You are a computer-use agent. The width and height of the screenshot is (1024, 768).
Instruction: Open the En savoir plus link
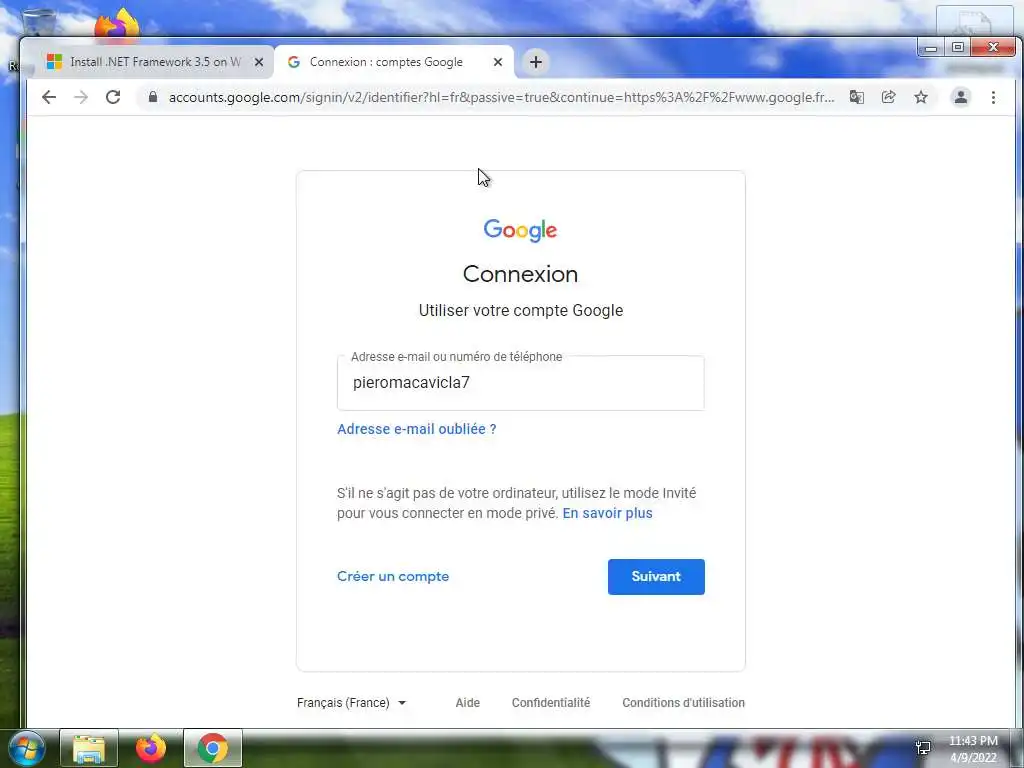click(607, 513)
